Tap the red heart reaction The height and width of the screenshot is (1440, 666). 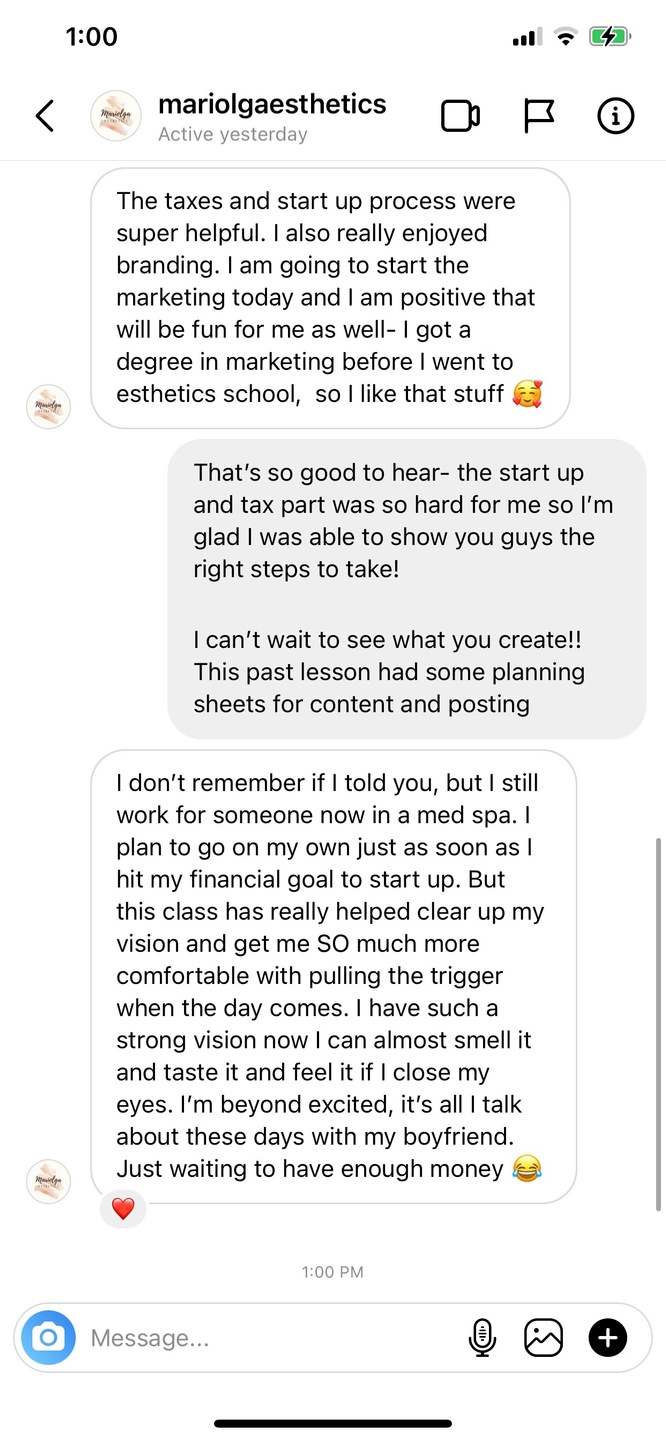click(123, 1209)
